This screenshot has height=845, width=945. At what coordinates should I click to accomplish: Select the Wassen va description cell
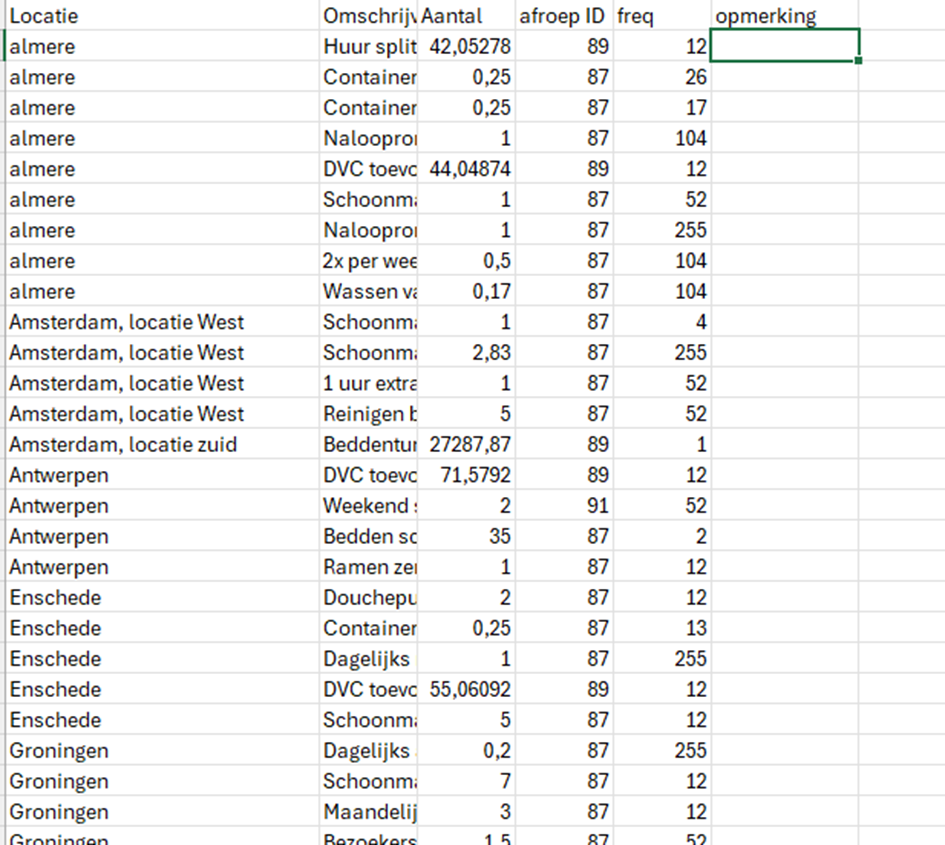(368, 291)
